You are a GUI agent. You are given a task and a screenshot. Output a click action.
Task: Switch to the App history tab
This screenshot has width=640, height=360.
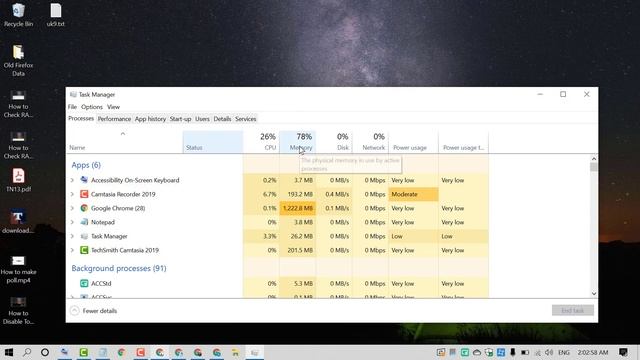(150, 119)
